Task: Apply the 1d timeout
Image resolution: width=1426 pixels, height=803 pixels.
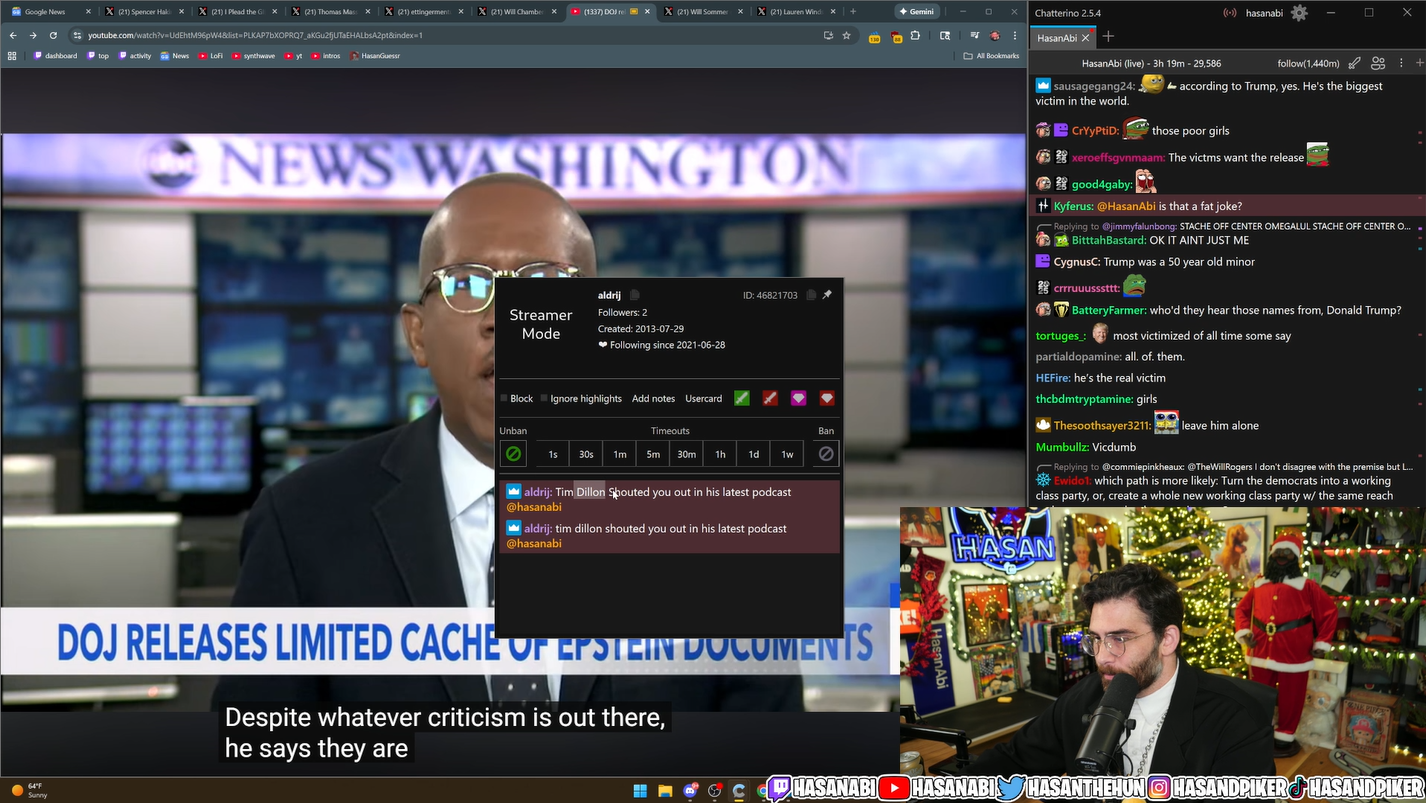Action: 754,454
